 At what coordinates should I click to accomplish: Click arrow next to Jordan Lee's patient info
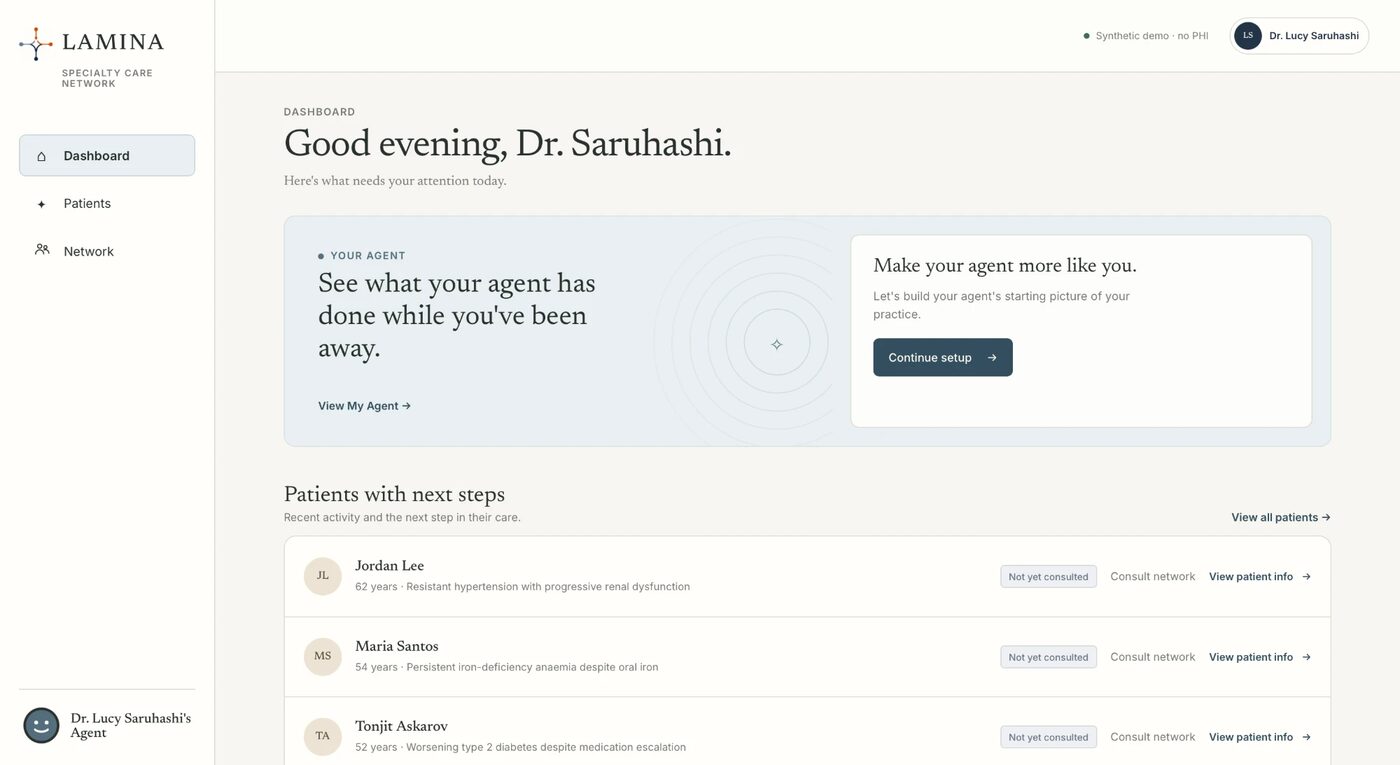pyautogui.click(x=1306, y=577)
